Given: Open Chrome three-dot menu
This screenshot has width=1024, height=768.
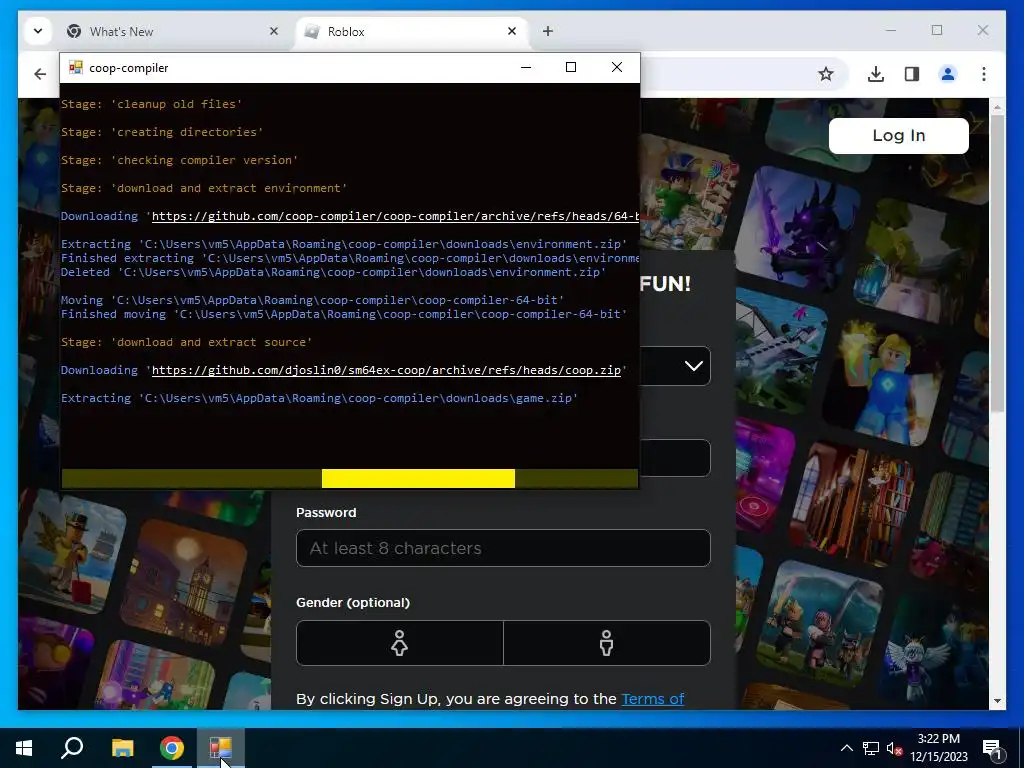Looking at the screenshot, I should (x=984, y=74).
